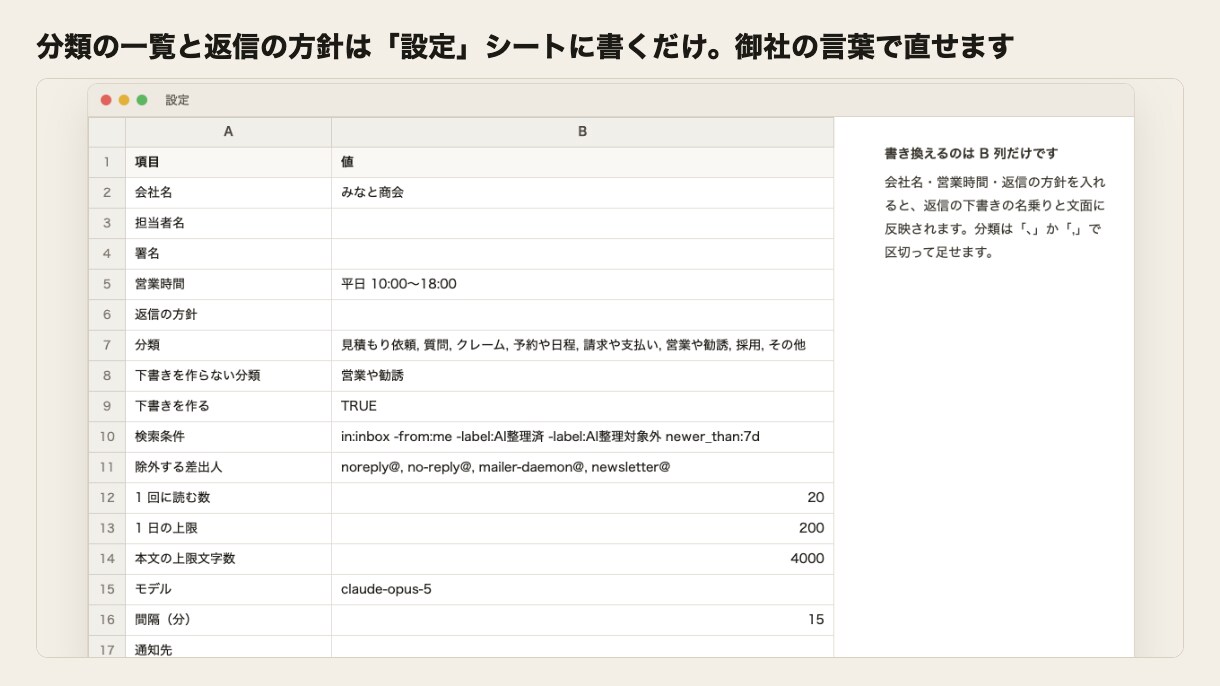1220x686 pixels.
Task: Click the '間隔（分）' cell
Action: [228, 620]
